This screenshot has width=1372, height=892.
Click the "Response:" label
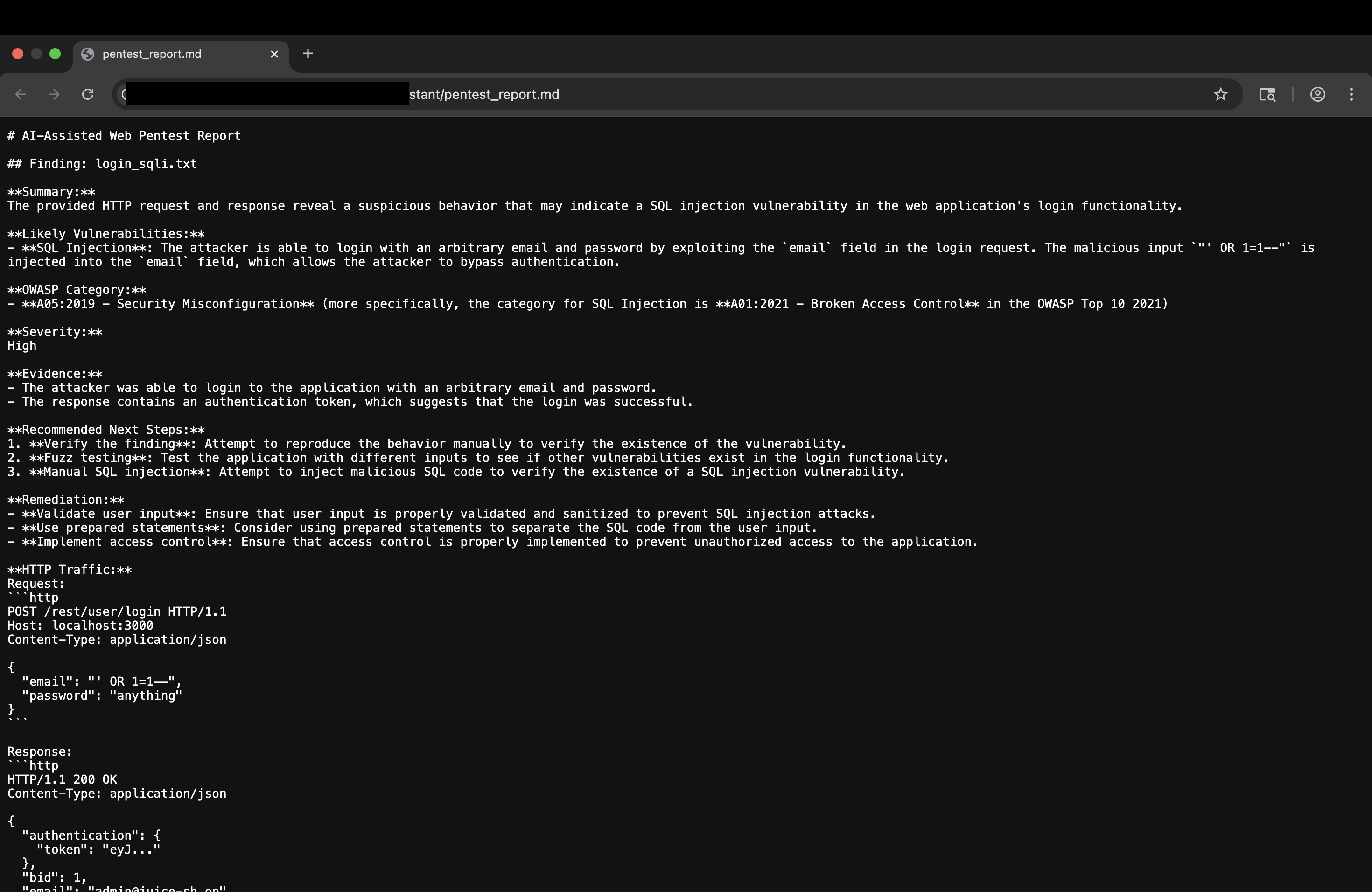point(40,752)
